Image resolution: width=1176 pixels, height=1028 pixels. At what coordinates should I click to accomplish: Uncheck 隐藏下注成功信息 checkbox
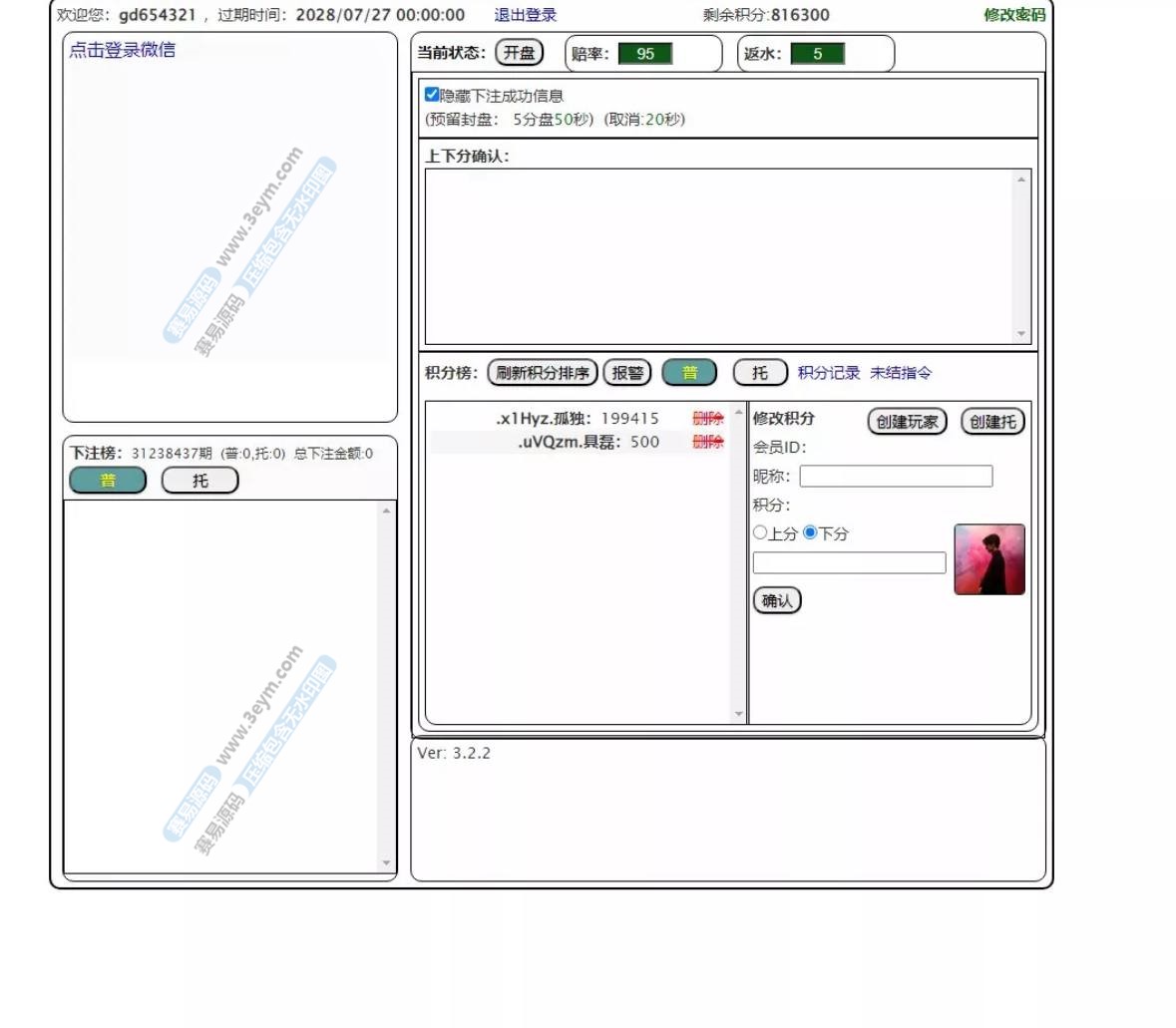tap(432, 95)
